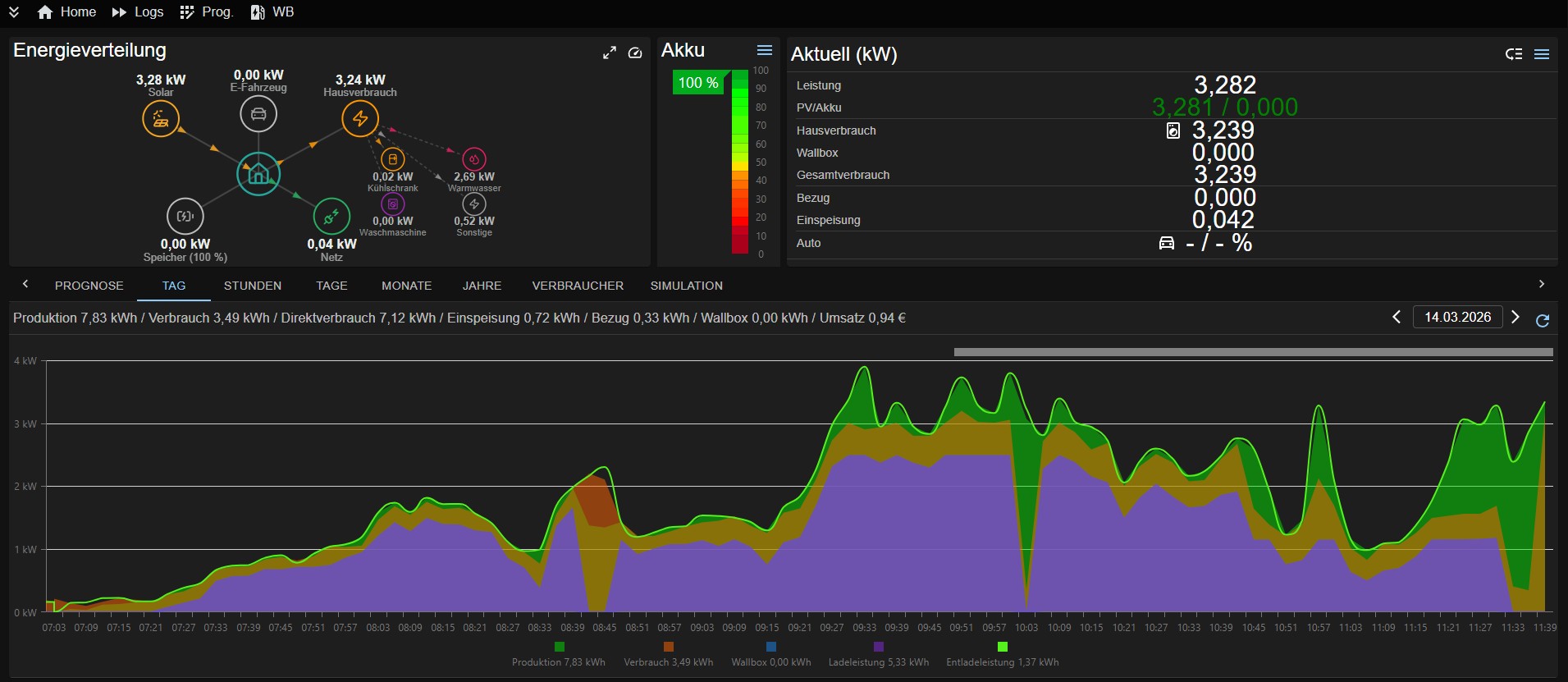Click the Speicher battery node icon
1568x682 pixels.
[185, 217]
